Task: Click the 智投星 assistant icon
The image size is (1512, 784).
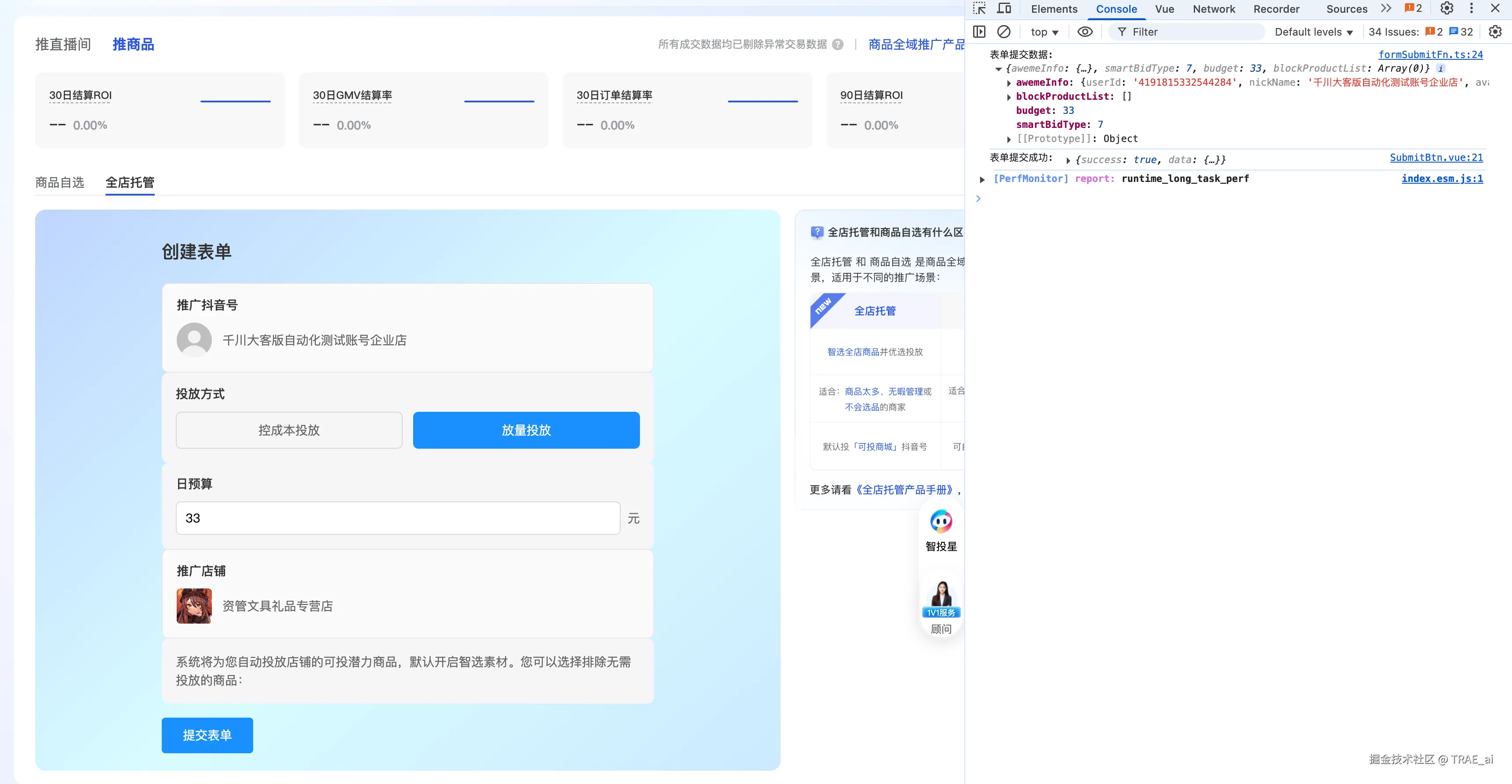Action: pyautogui.click(x=941, y=521)
